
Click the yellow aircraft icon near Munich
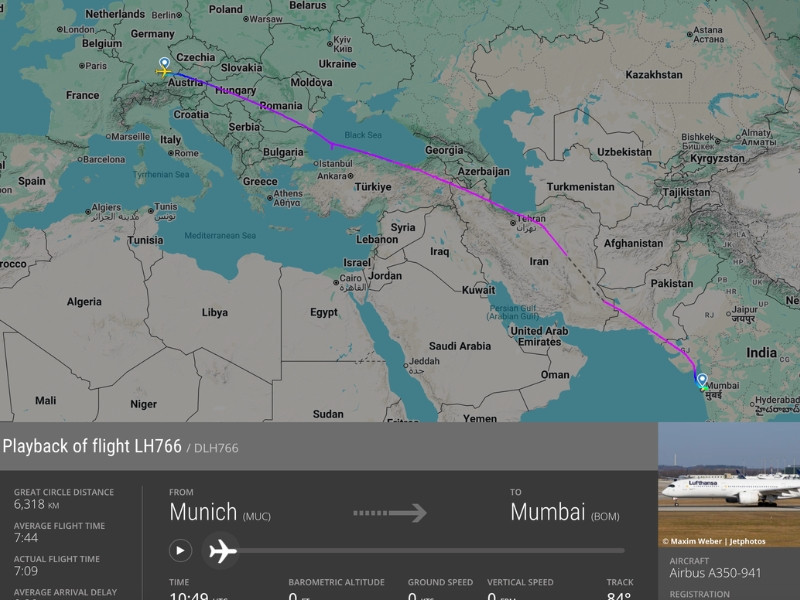point(164,73)
